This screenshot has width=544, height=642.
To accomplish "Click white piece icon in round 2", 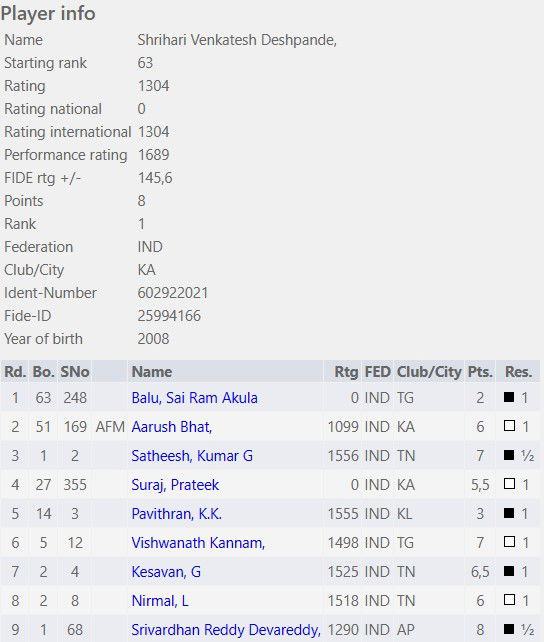I will 509,426.
